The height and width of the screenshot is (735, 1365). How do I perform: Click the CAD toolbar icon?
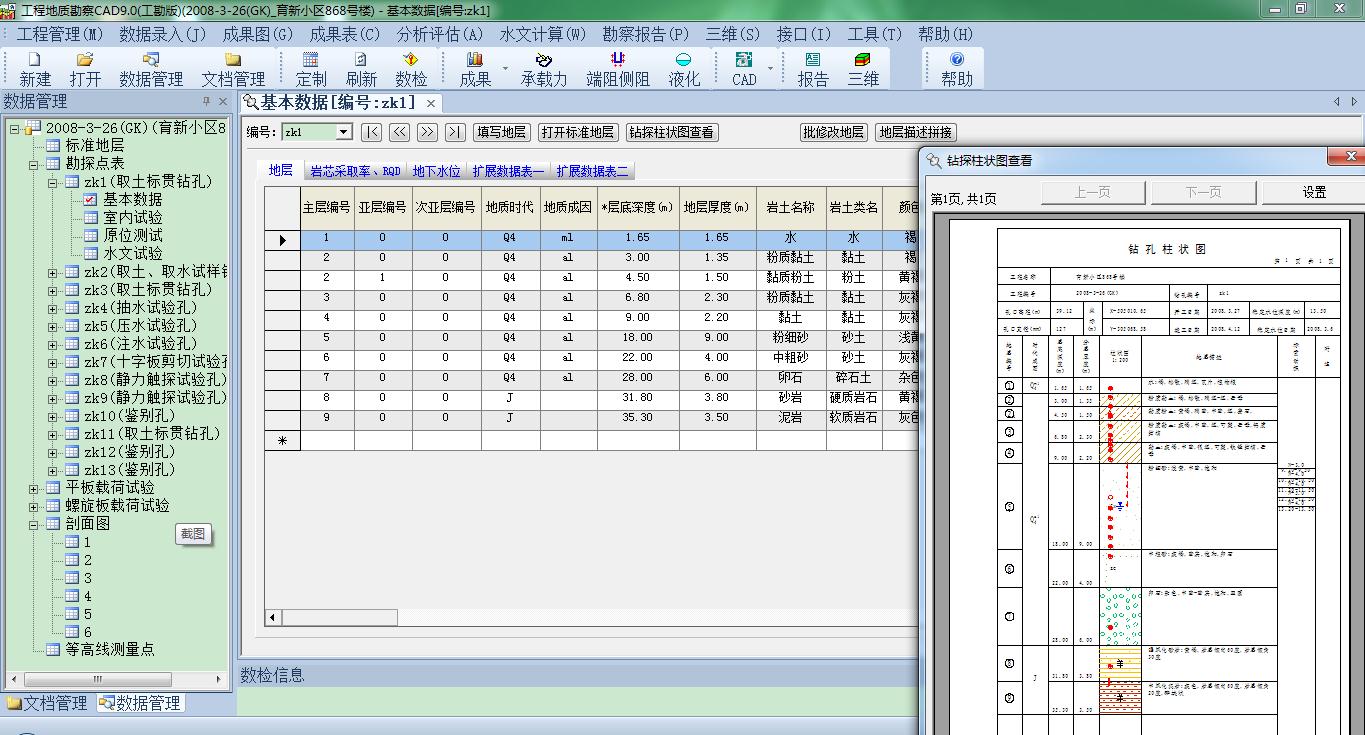tap(744, 69)
